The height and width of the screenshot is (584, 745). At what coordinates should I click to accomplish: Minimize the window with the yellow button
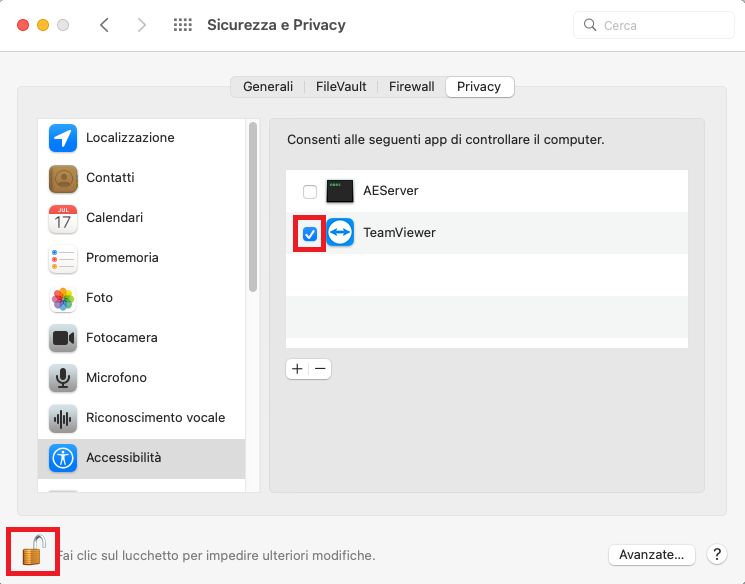43,25
